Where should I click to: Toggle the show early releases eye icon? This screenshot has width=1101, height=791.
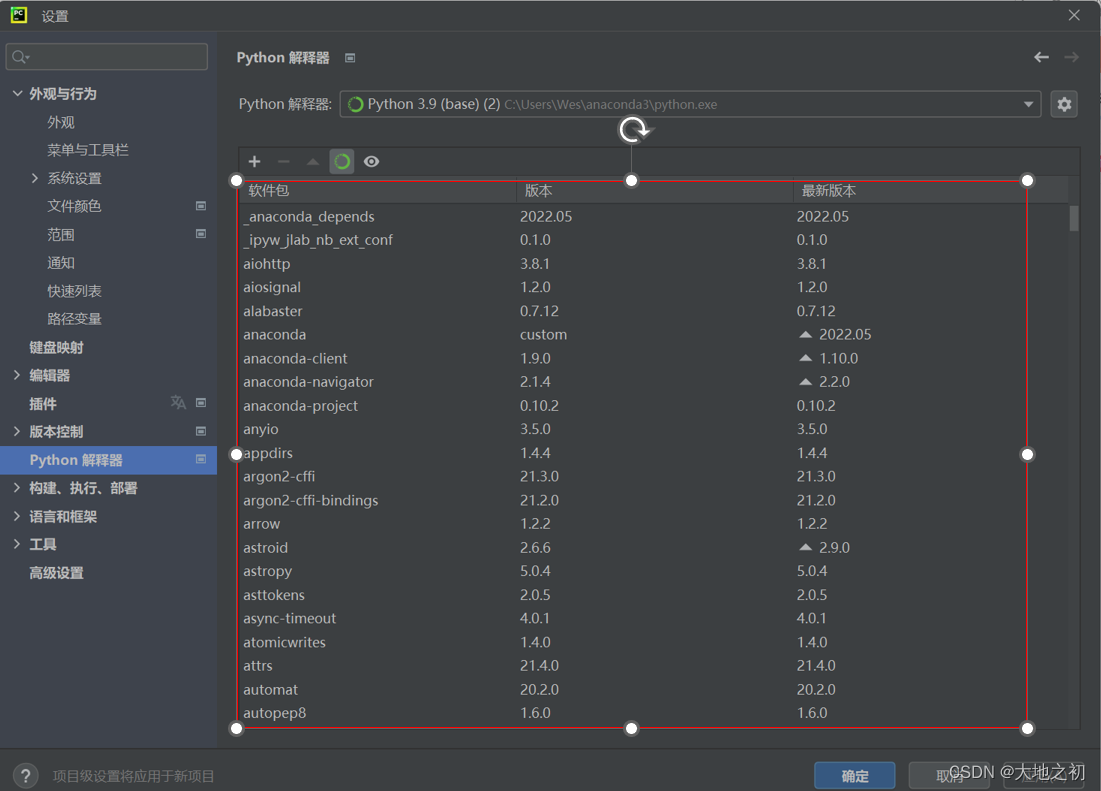coord(371,162)
